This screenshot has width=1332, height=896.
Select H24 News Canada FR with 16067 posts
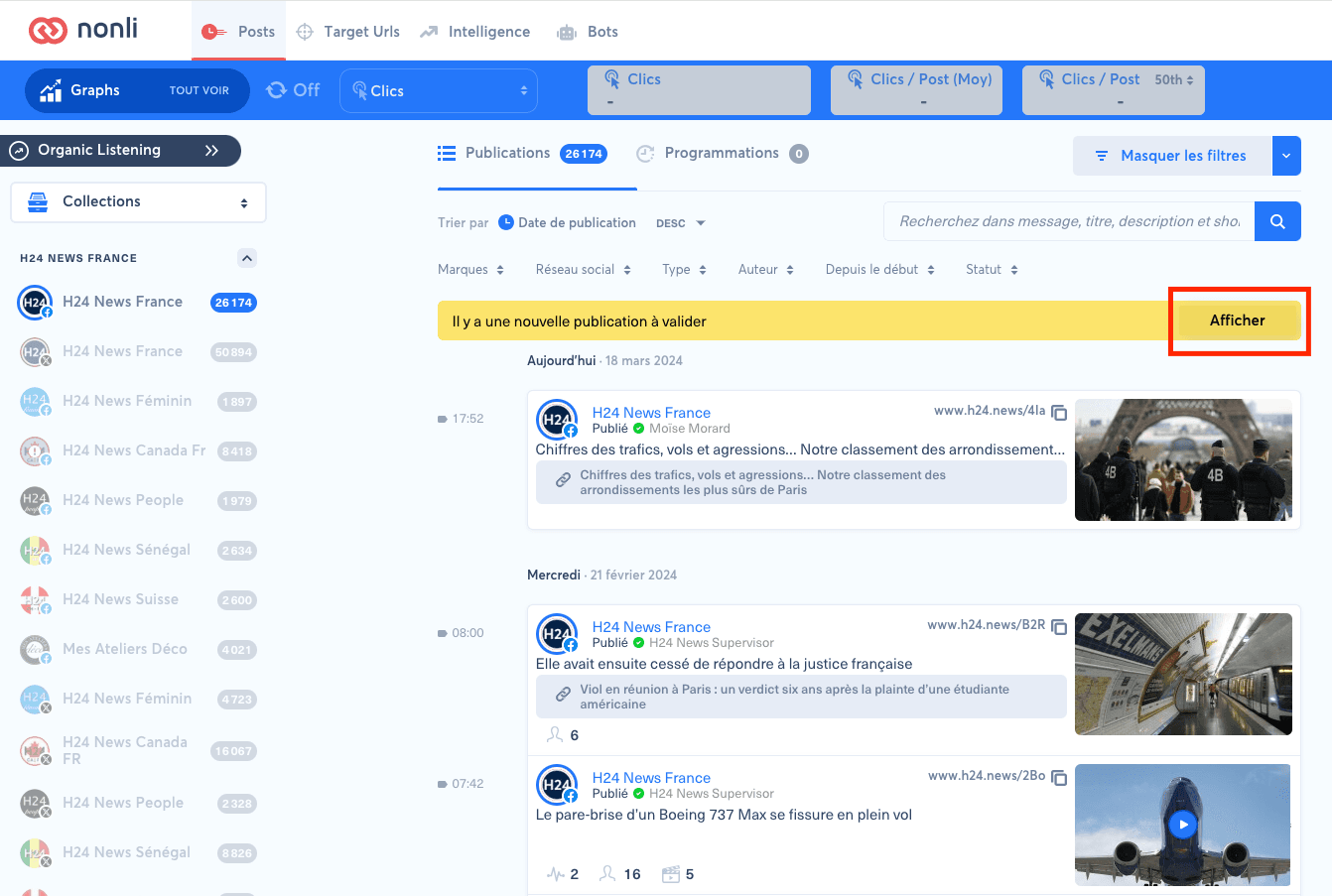pyautogui.click(x=138, y=750)
